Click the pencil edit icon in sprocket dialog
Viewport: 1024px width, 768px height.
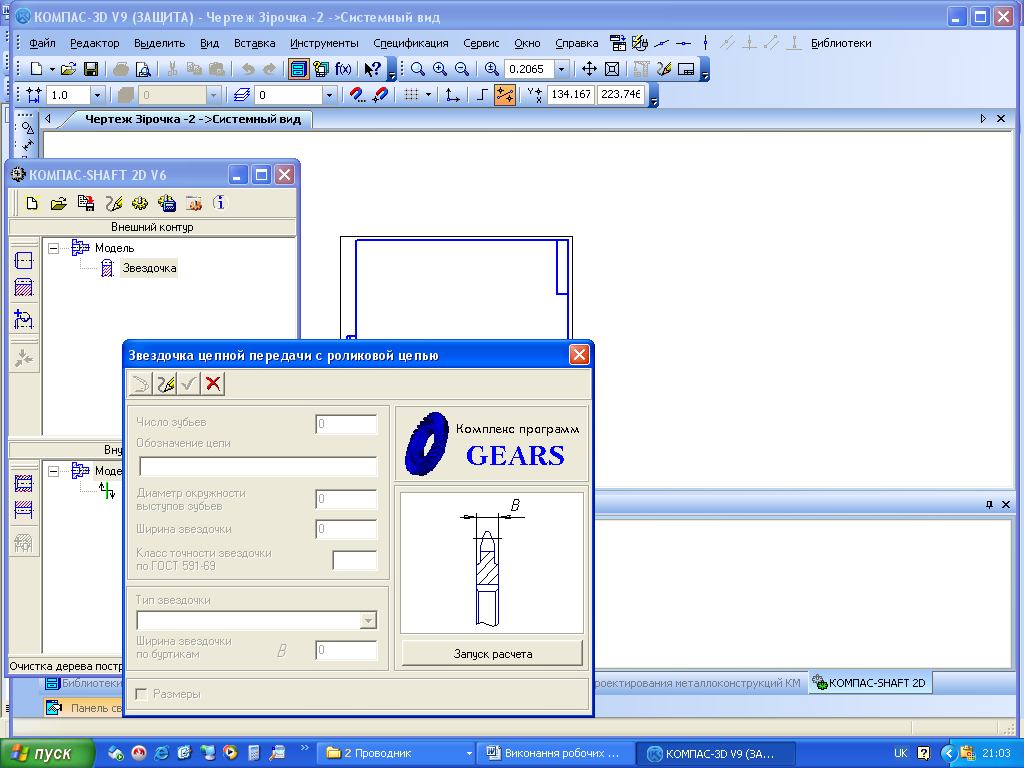[x=165, y=383]
